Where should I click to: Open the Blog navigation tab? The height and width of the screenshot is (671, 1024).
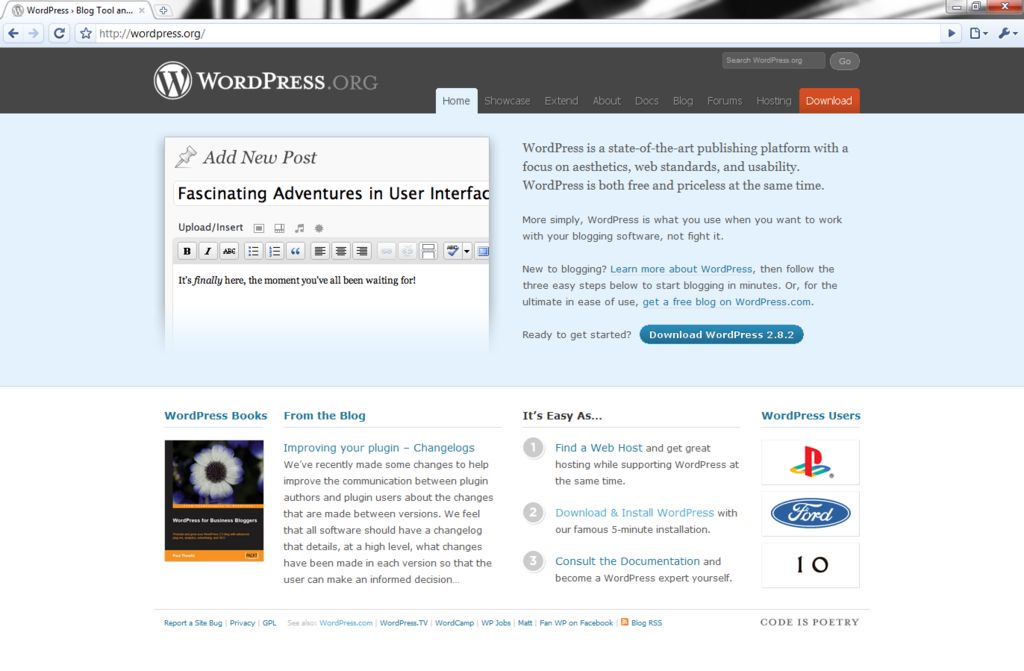click(x=682, y=101)
